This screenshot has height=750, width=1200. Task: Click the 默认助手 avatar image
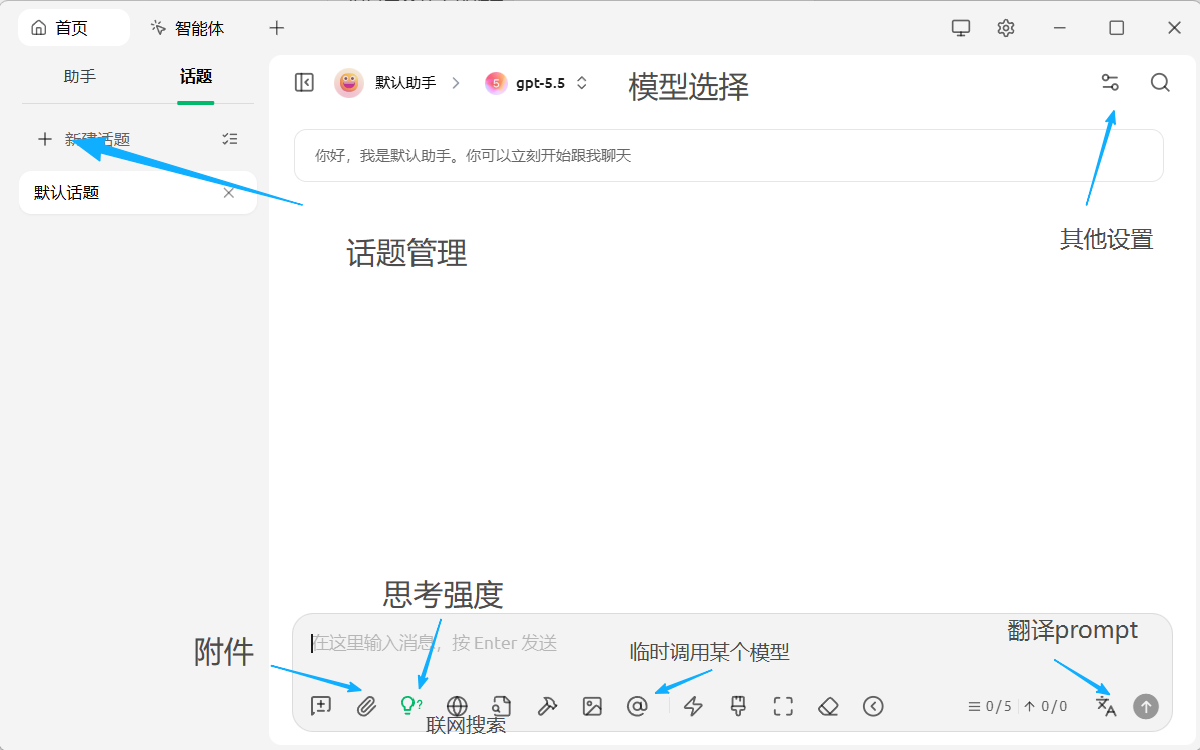pyautogui.click(x=349, y=83)
